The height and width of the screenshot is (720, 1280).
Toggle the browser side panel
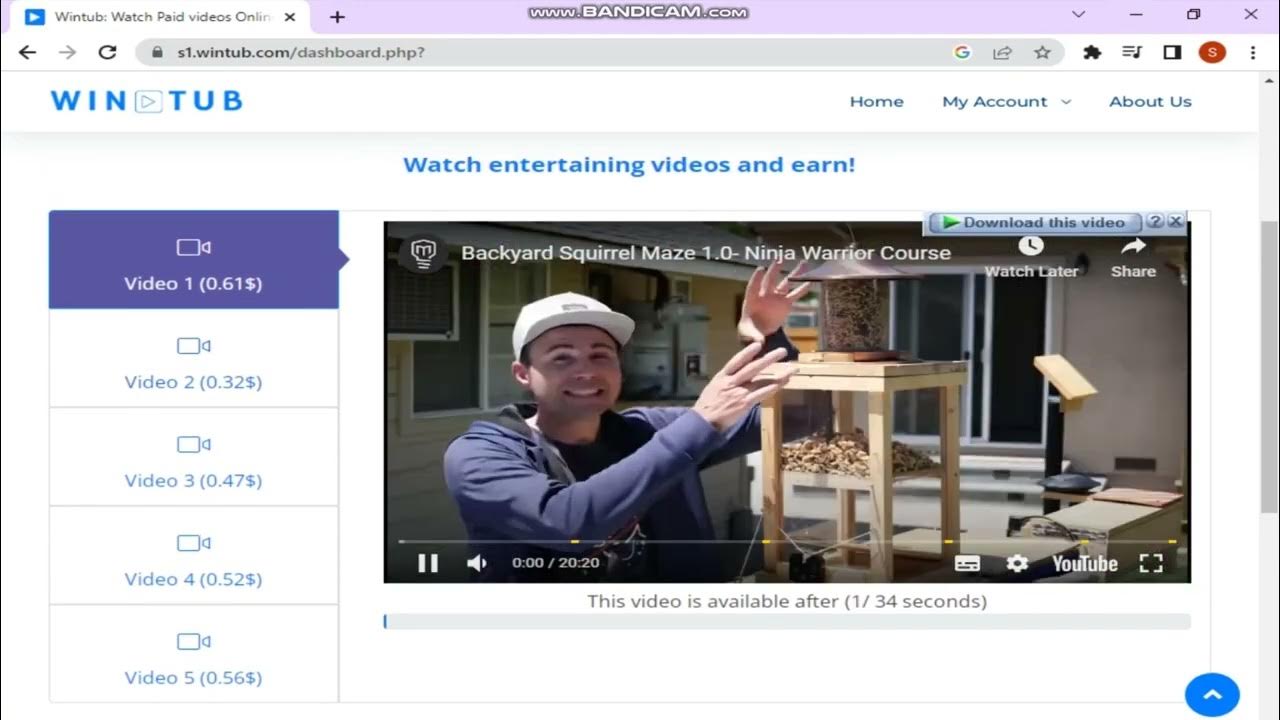pyautogui.click(x=1172, y=52)
